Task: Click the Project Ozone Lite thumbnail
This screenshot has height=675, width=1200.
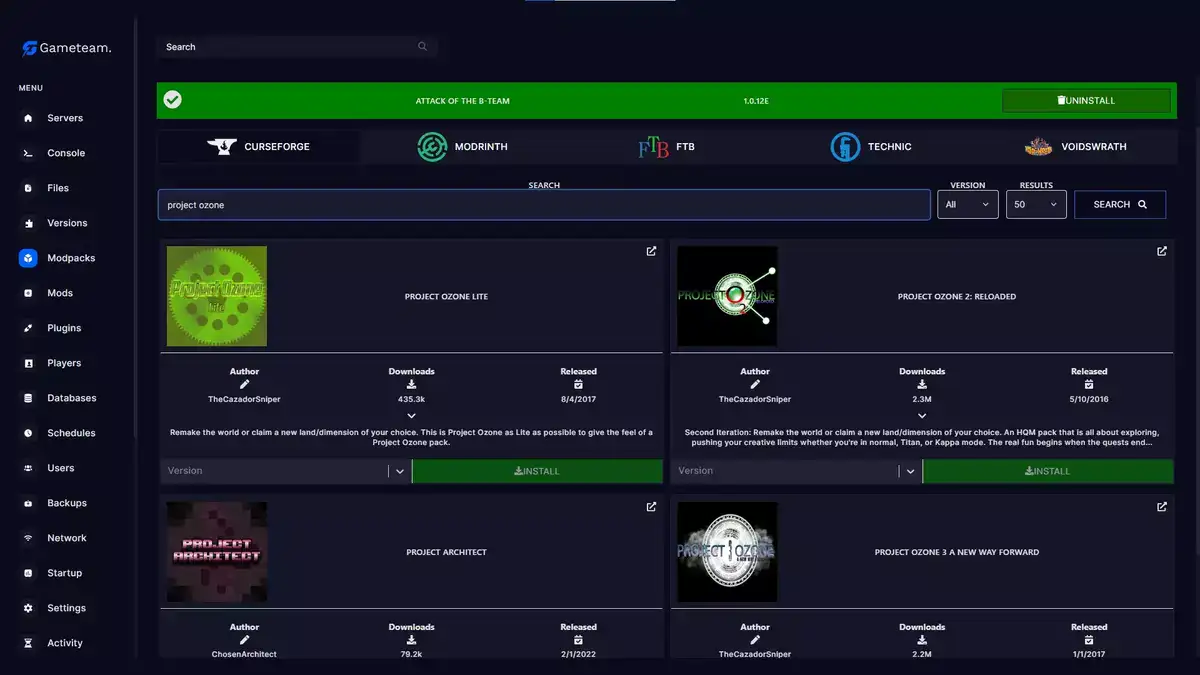Action: click(x=217, y=296)
